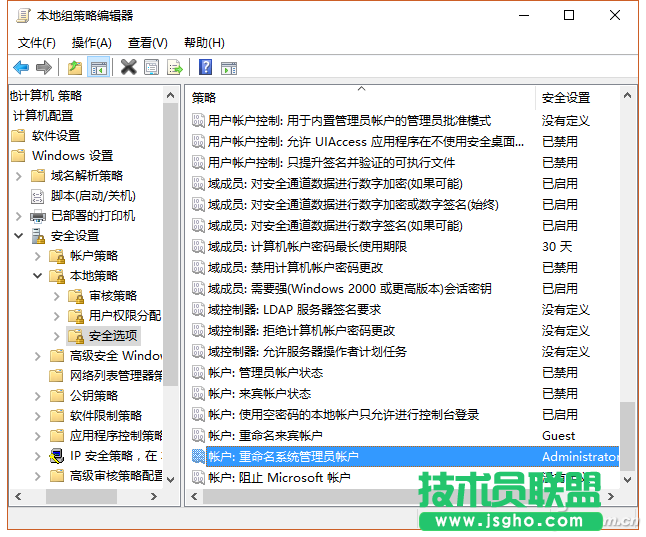This screenshot has height=537, width=646.
Task: Collapse the 安全设置 tree node
Action: 18,236
